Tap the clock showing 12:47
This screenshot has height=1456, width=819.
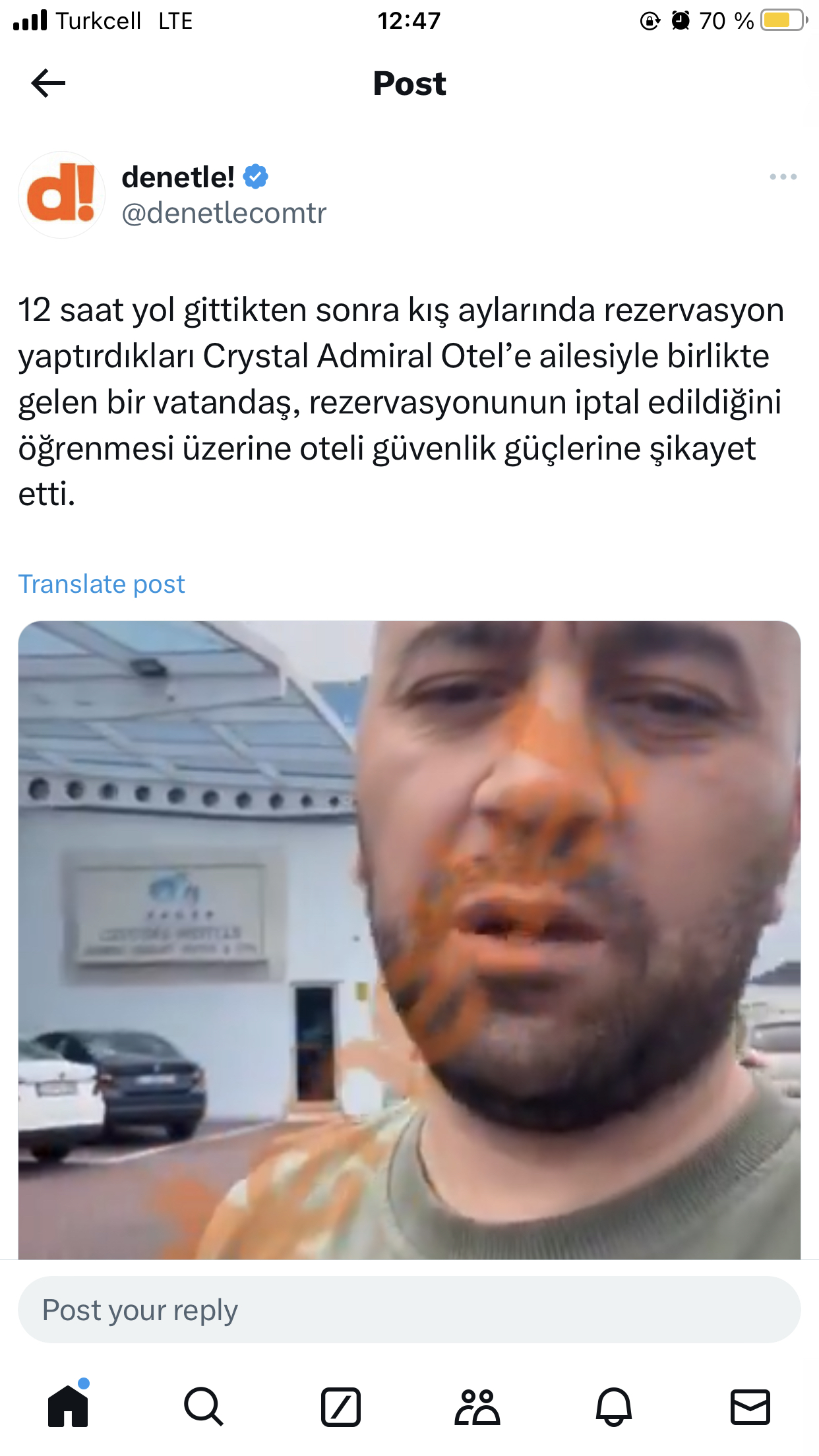click(x=409, y=21)
